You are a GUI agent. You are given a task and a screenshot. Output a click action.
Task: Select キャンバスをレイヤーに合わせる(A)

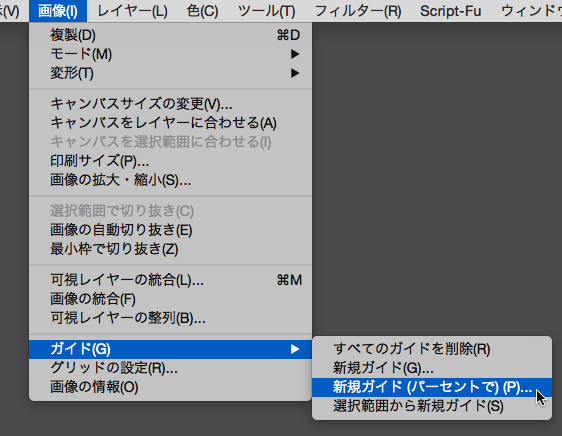170,123
